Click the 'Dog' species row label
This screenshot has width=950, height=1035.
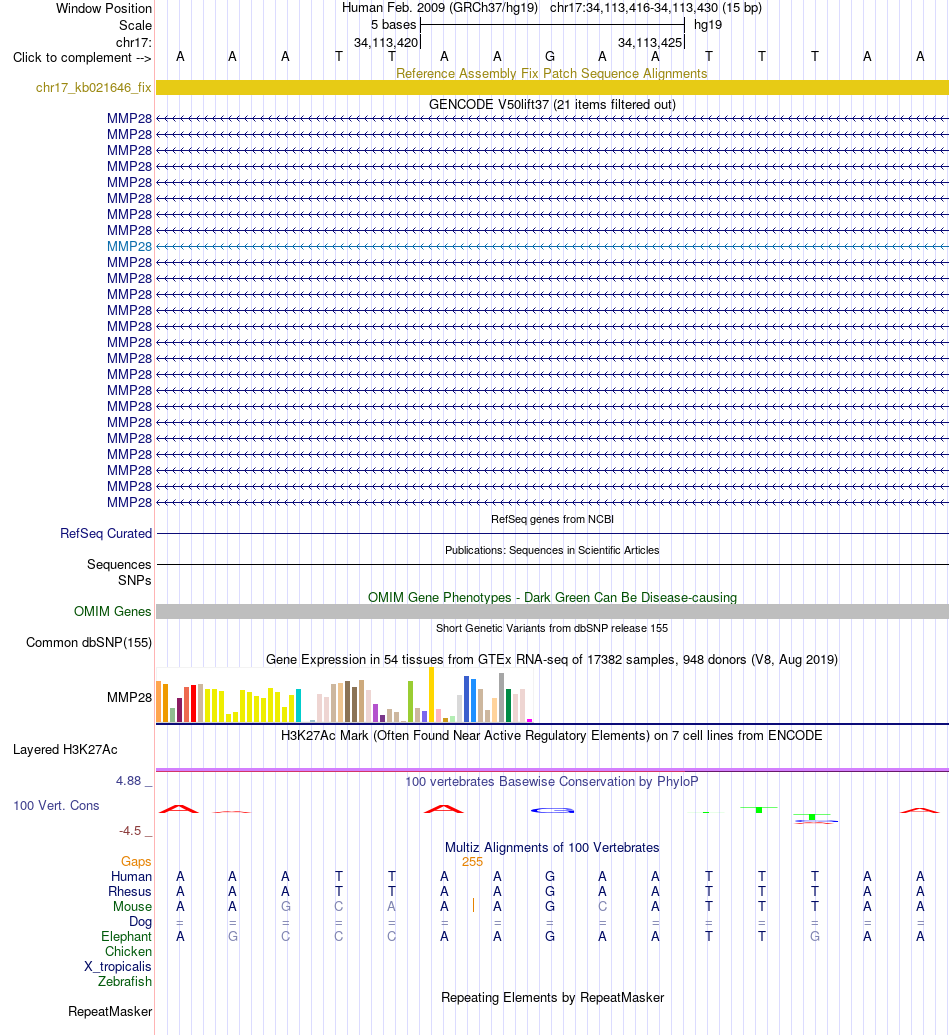pos(140,921)
